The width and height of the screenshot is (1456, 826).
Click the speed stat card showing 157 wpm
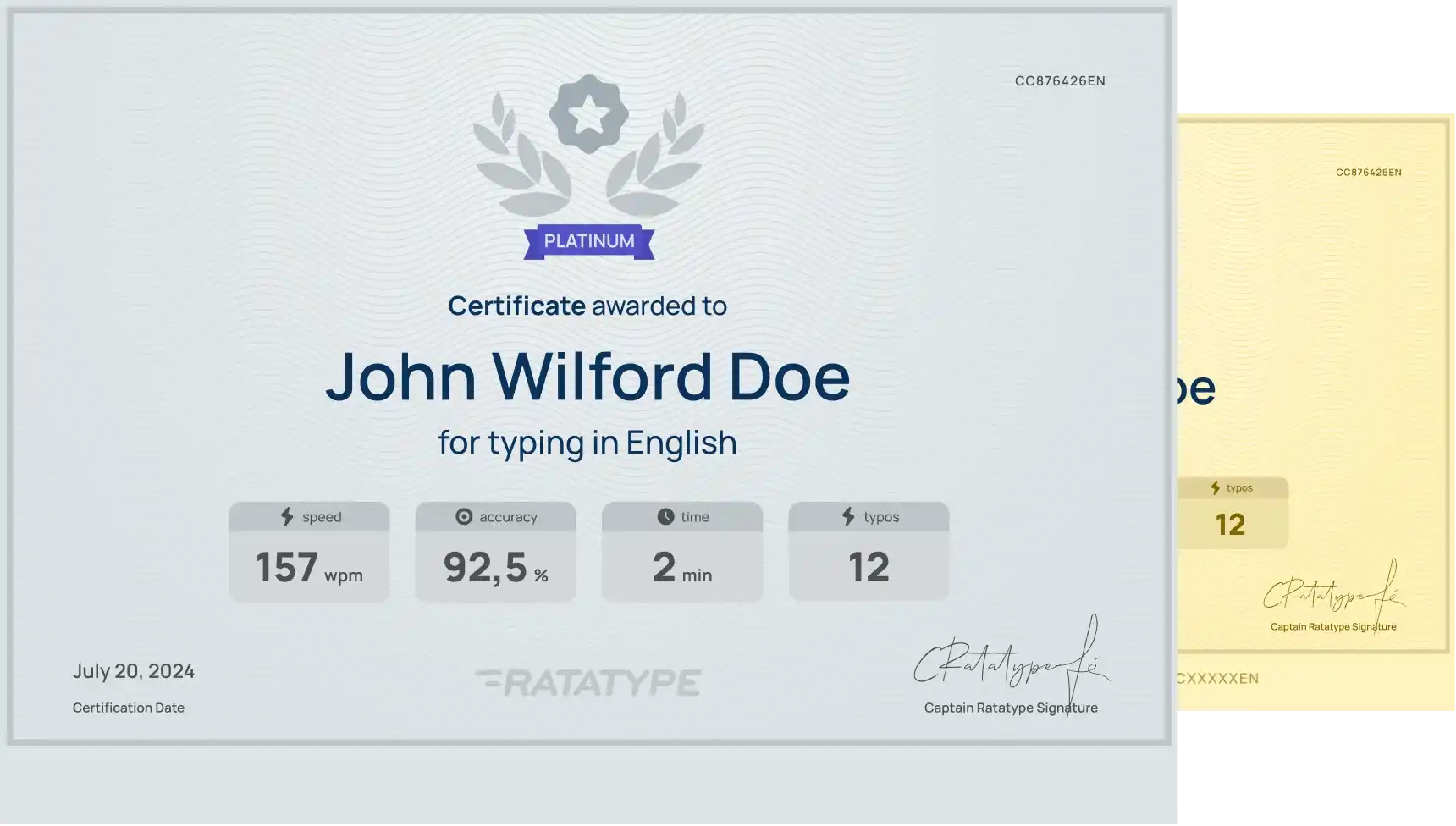(x=309, y=550)
